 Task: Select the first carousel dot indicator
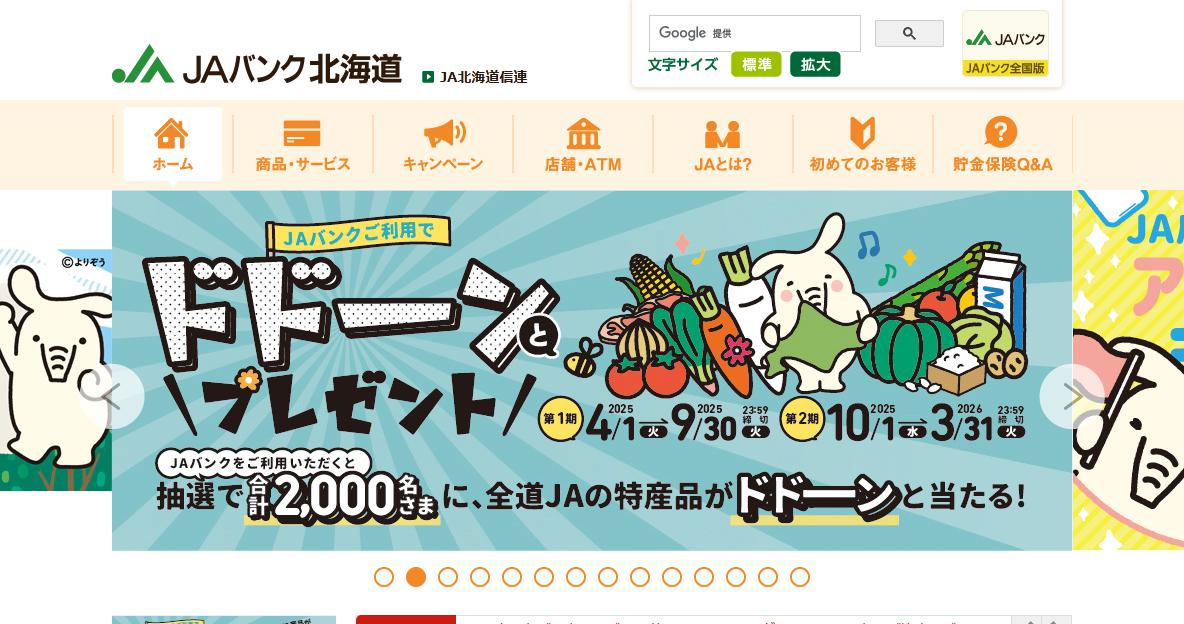384,577
